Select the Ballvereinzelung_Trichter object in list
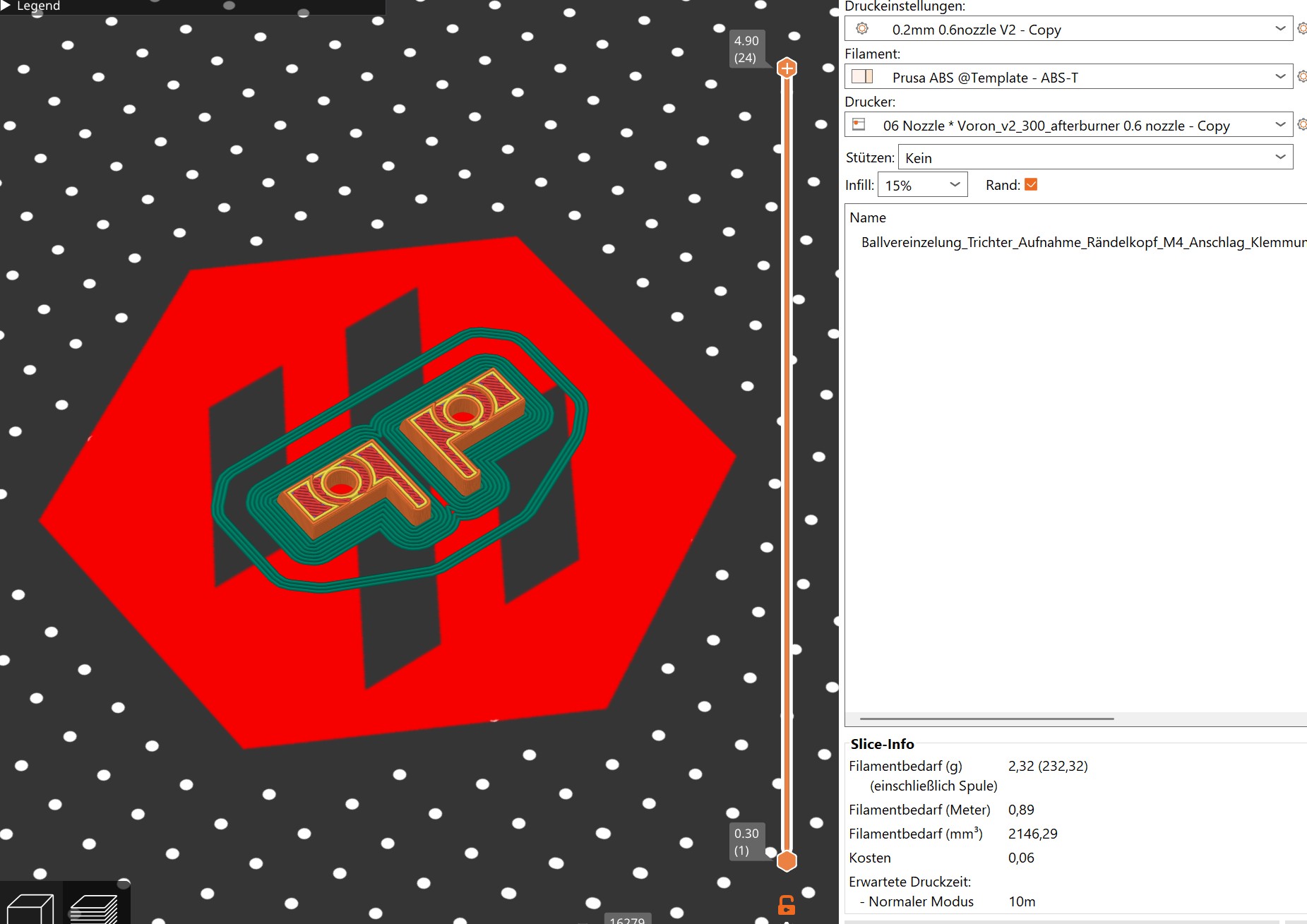 click(1083, 242)
